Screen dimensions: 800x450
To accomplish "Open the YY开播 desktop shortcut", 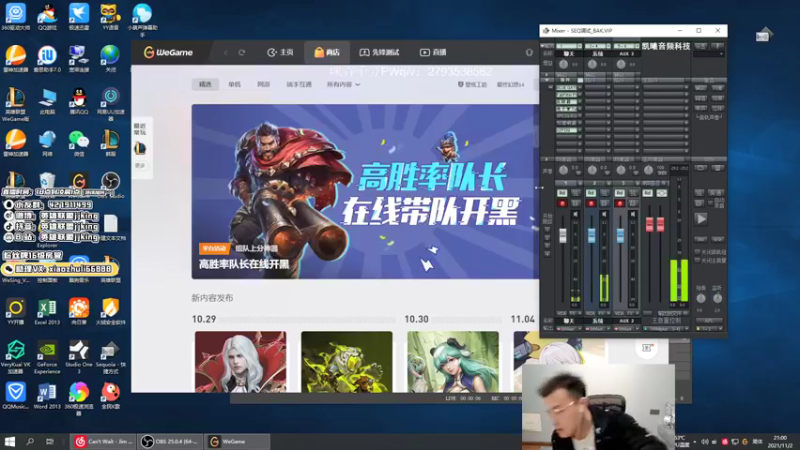I will click(15, 311).
